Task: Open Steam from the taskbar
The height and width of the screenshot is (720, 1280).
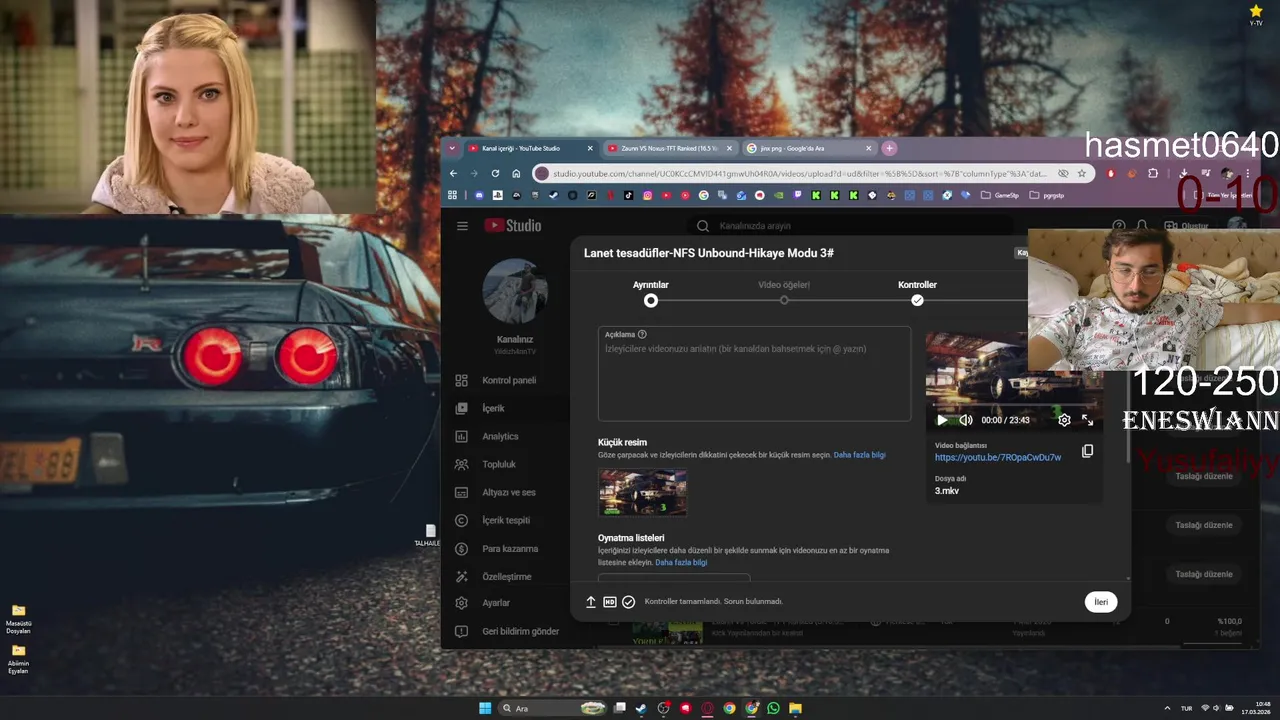Action: point(641,708)
